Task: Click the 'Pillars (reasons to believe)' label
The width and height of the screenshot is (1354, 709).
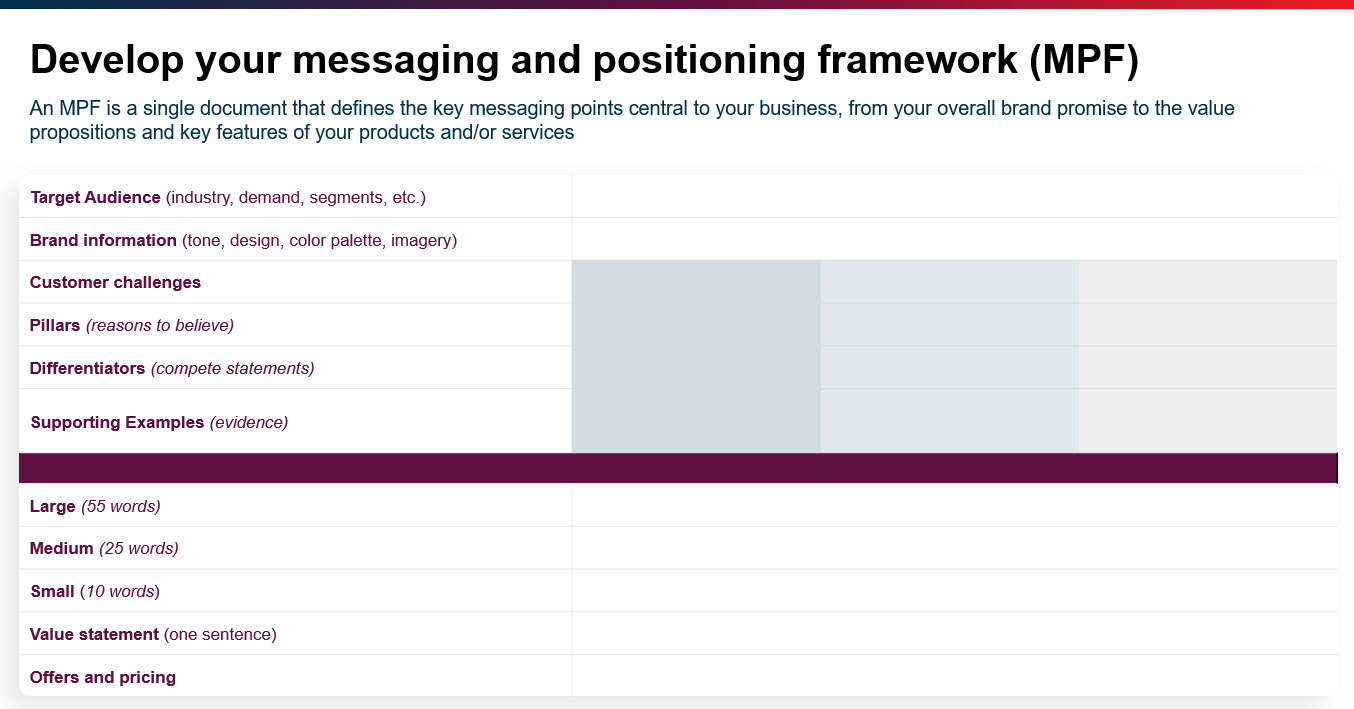Action: [x=132, y=325]
